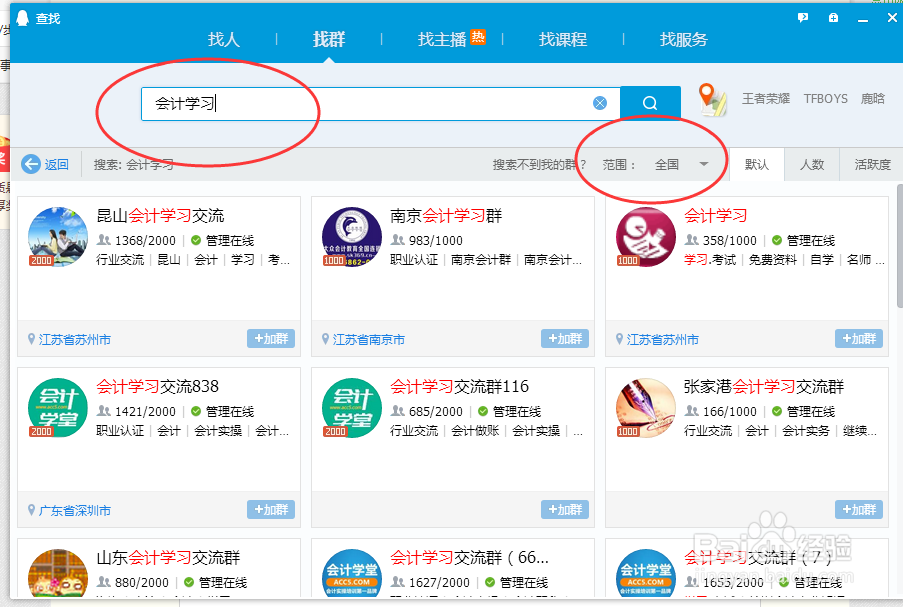Click tag 职业认证 under 南京会计学习群
This screenshot has height=607, width=903.
pyautogui.click(x=413, y=260)
